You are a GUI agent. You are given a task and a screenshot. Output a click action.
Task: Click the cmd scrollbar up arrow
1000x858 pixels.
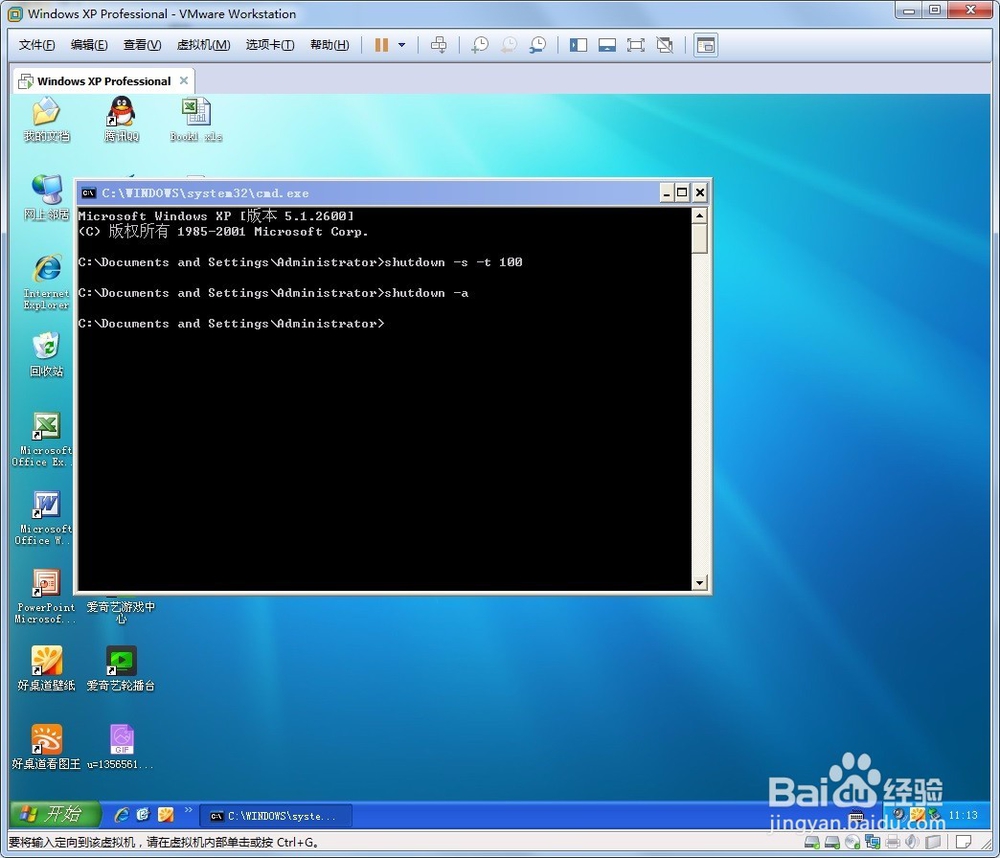click(x=700, y=216)
